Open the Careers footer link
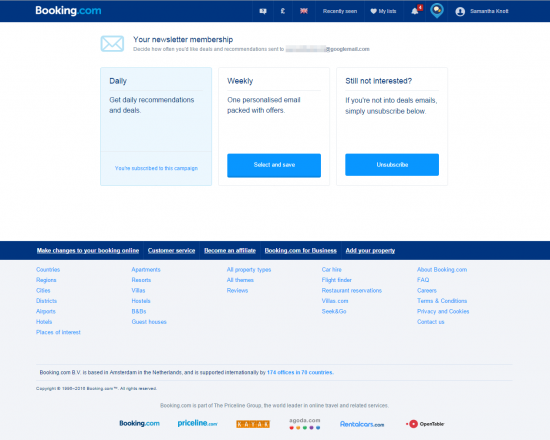 pos(427,291)
